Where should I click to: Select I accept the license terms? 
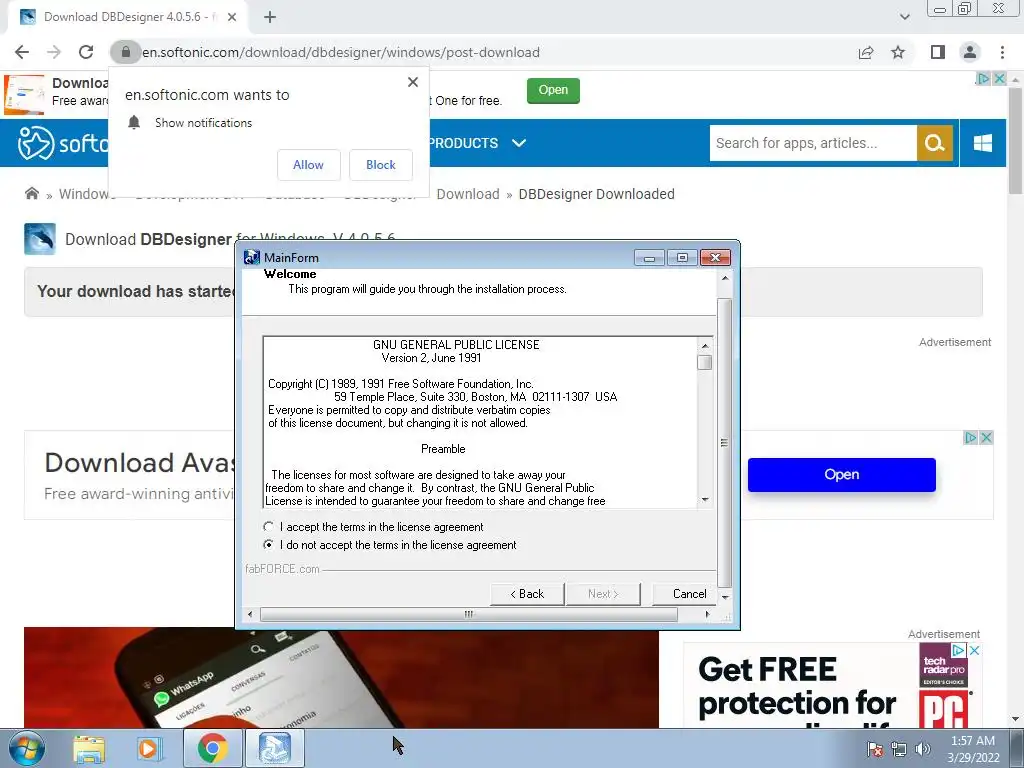point(268,526)
